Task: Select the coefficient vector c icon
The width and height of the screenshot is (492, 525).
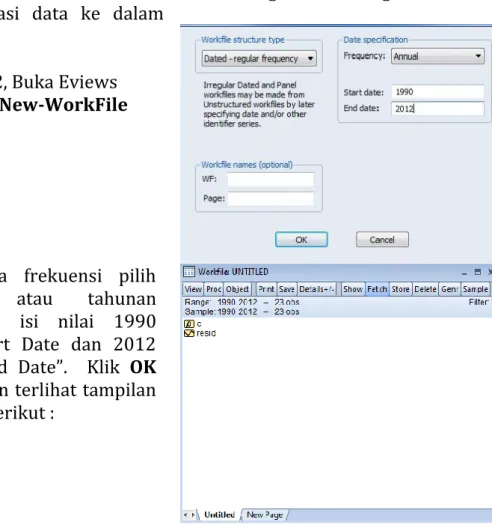Action: [189, 324]
